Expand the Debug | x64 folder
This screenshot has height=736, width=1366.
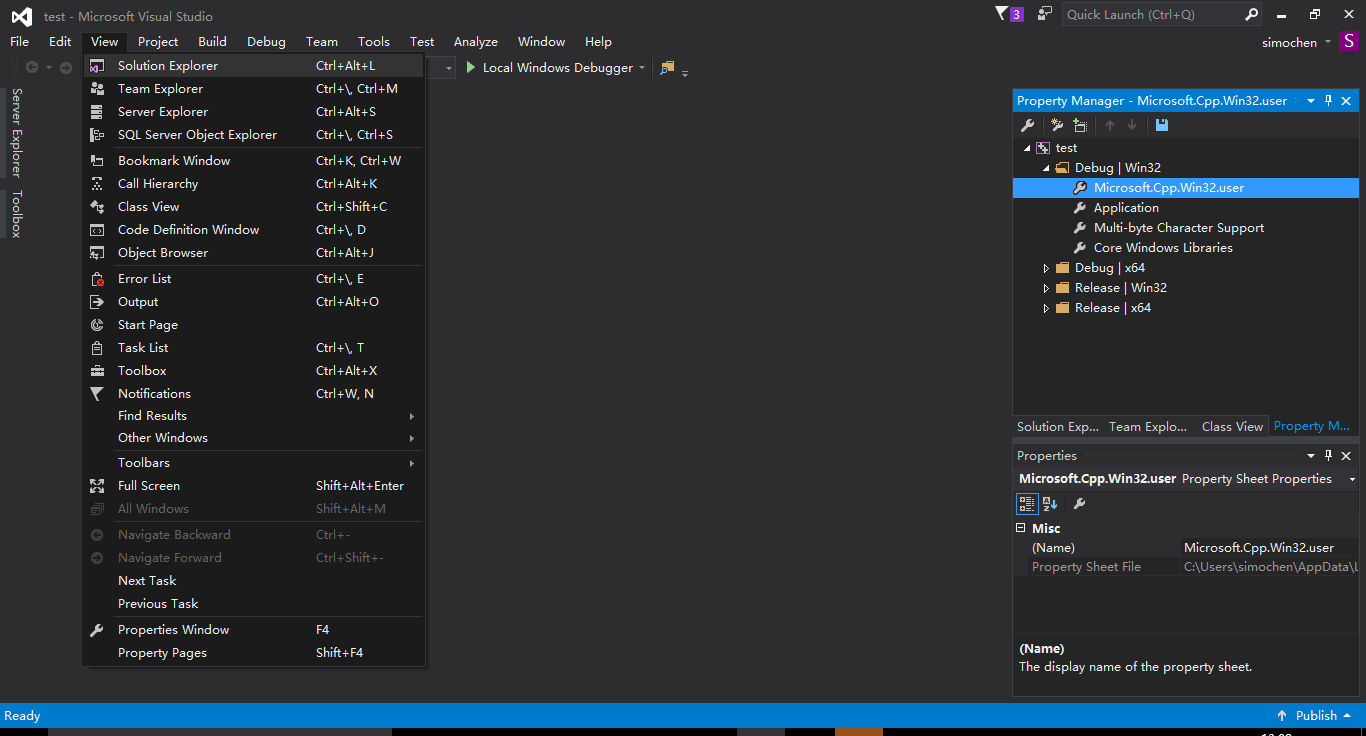coord(1046,268)
